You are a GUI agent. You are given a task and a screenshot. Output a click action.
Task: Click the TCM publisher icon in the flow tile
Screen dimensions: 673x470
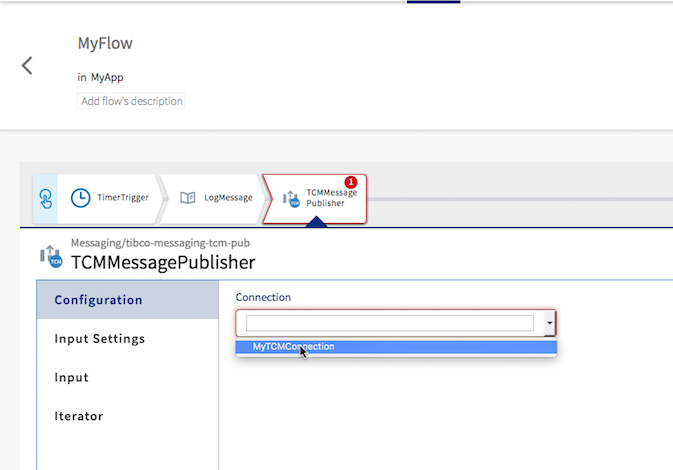coord(291,199)
